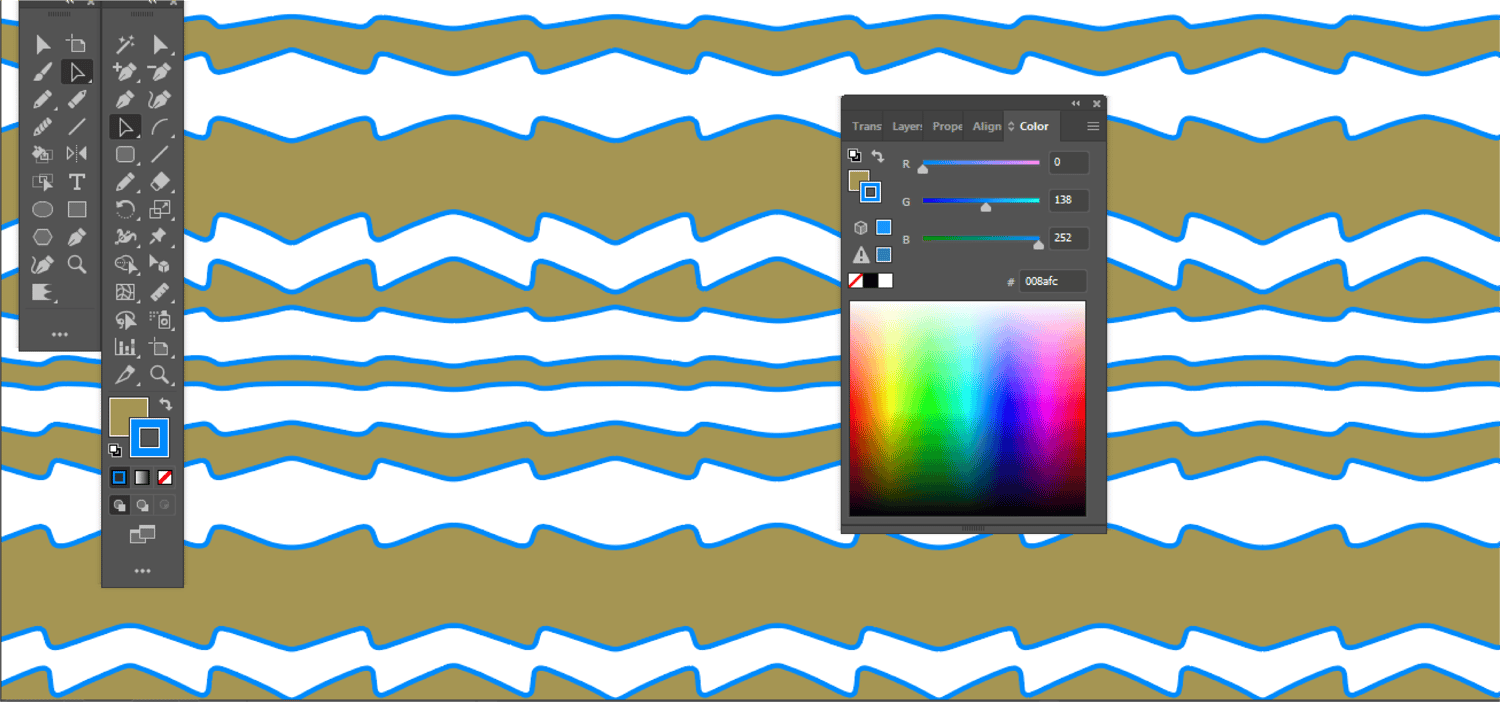Viewport: 1500px width, 702px height.
Task: Click the B value field showing 252
Action: tap(1069, 238)
